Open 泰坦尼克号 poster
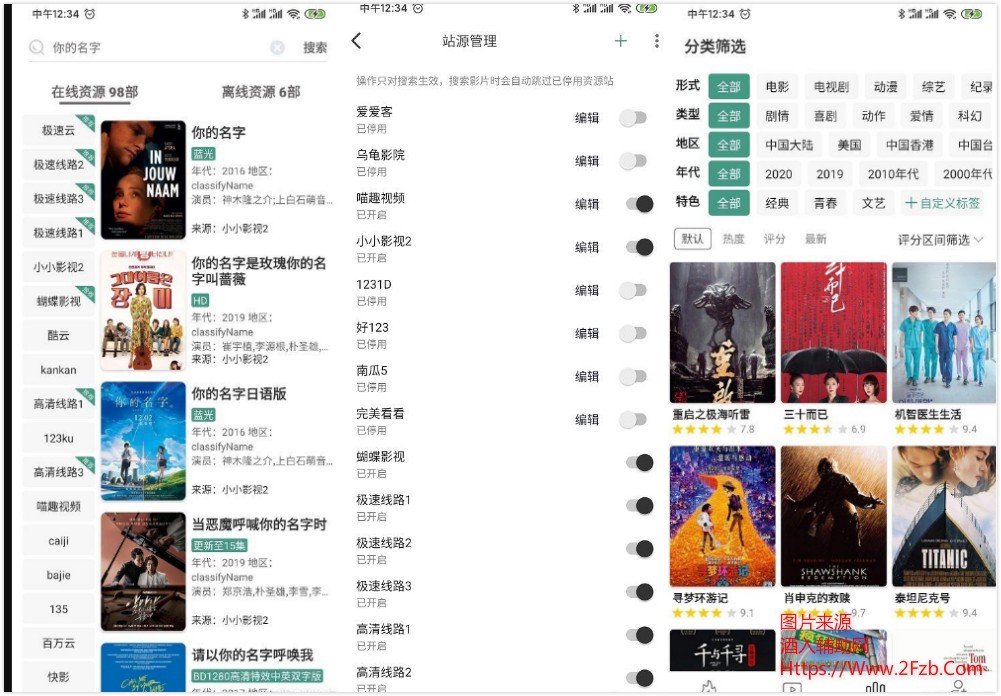Viewport: 1001px width, 696px height. pos(944,516)
